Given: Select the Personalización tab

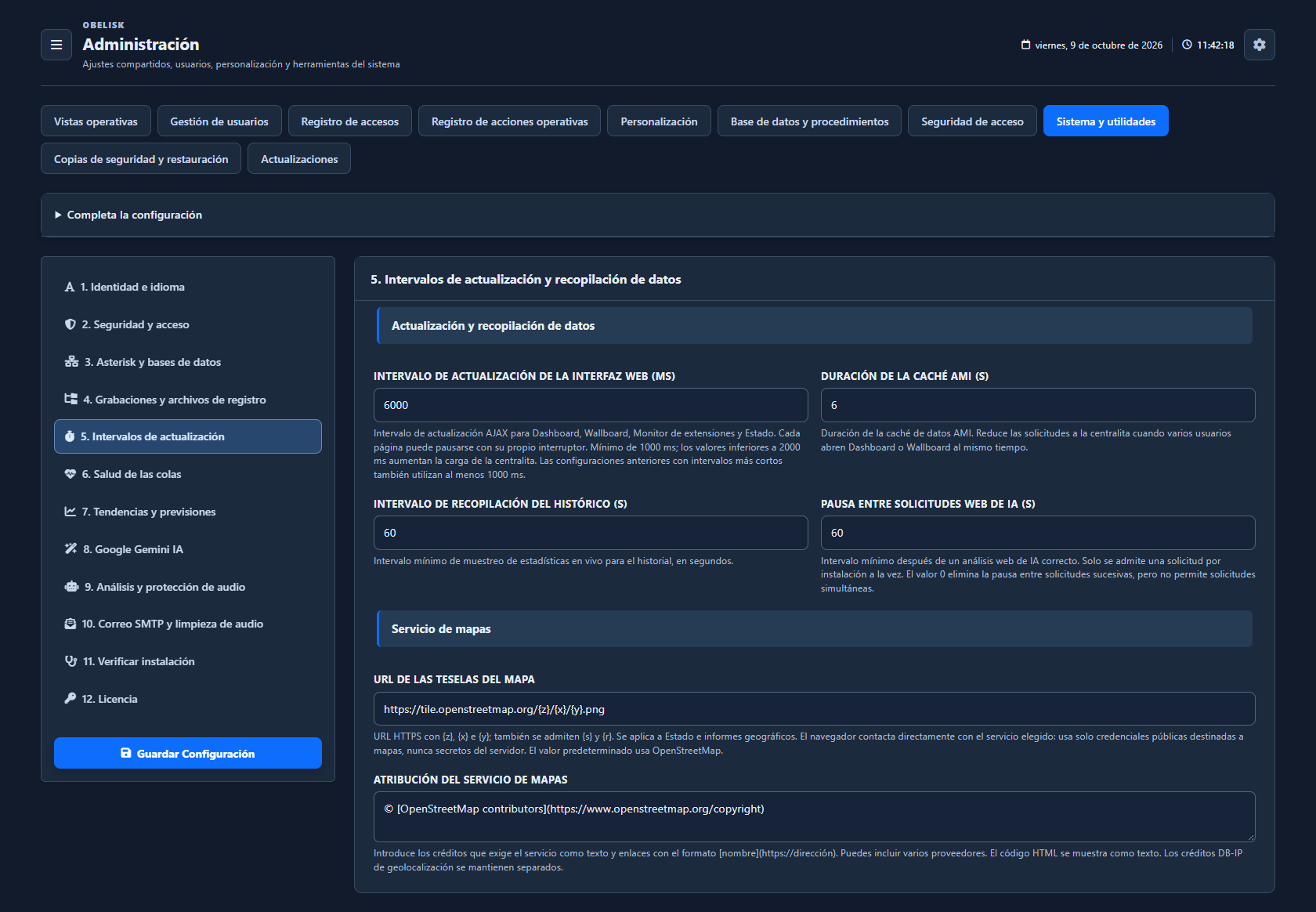Looking at the screenshot, I should (659, 121).
